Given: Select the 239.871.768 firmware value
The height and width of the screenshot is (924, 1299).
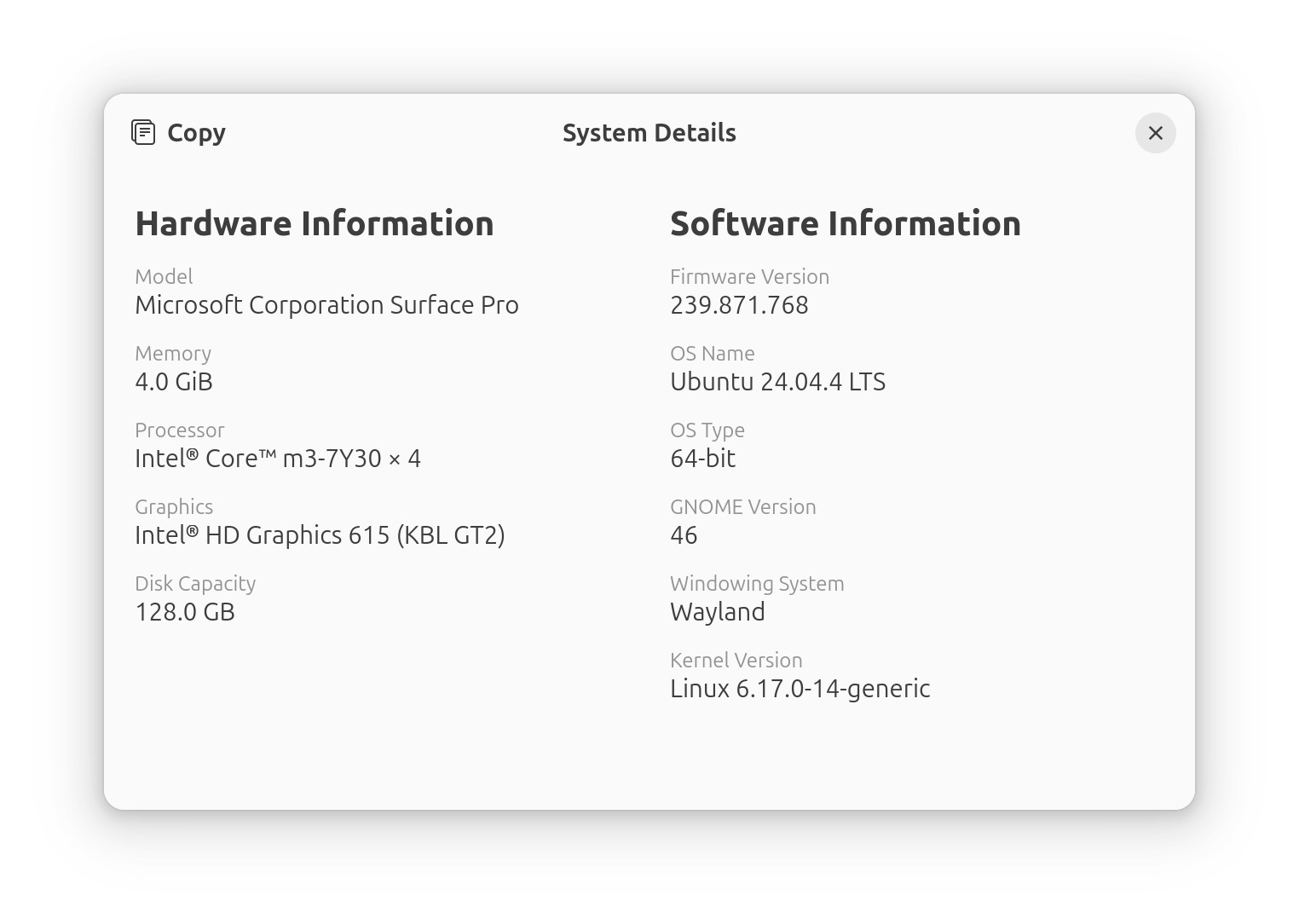Looking at the screenshot, I should point(739,305).
